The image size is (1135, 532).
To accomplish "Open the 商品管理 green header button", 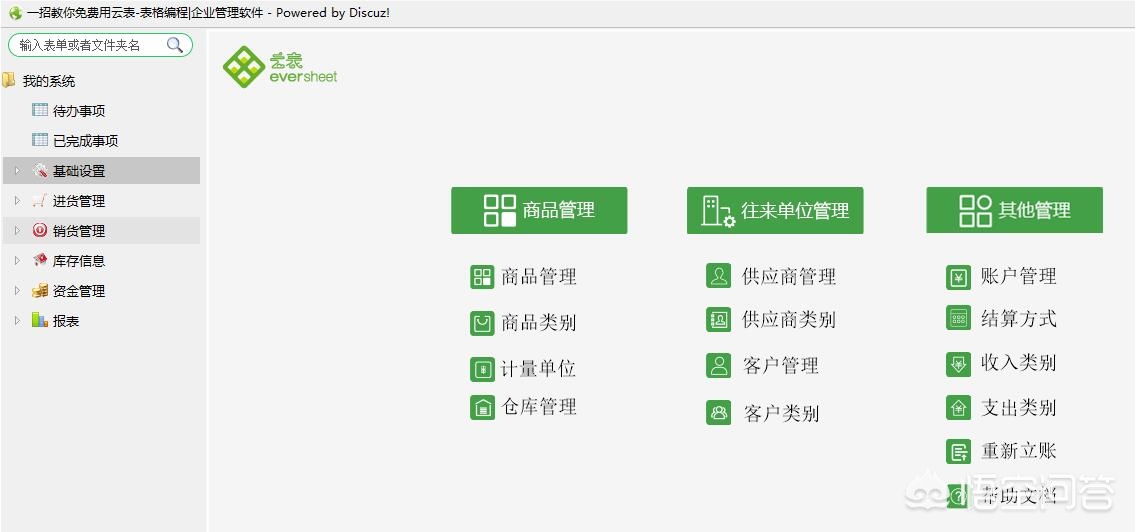I will pos(539,211).
